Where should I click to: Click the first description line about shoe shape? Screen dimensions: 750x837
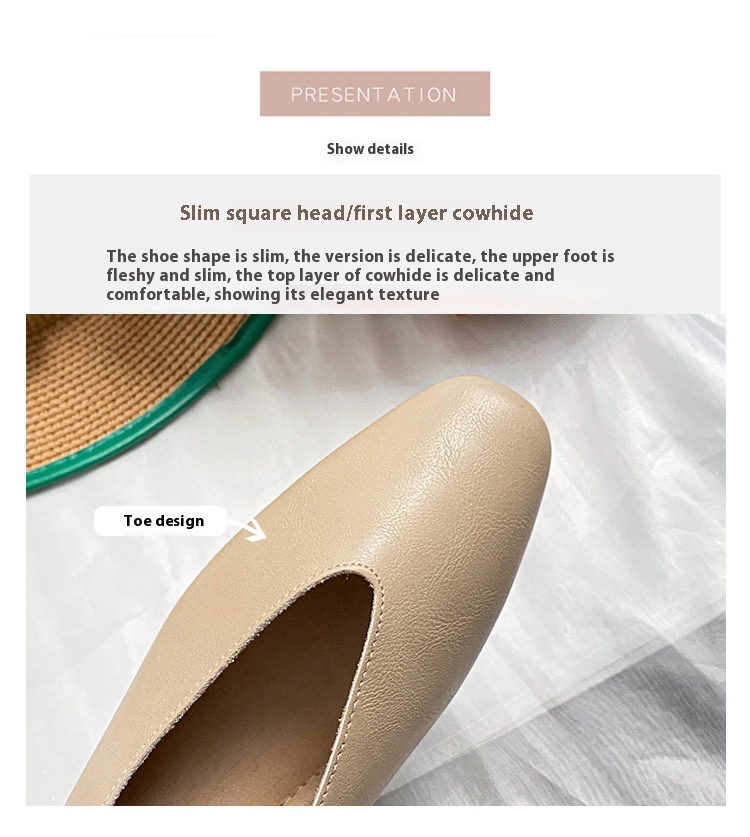click(x=360, y=256)
